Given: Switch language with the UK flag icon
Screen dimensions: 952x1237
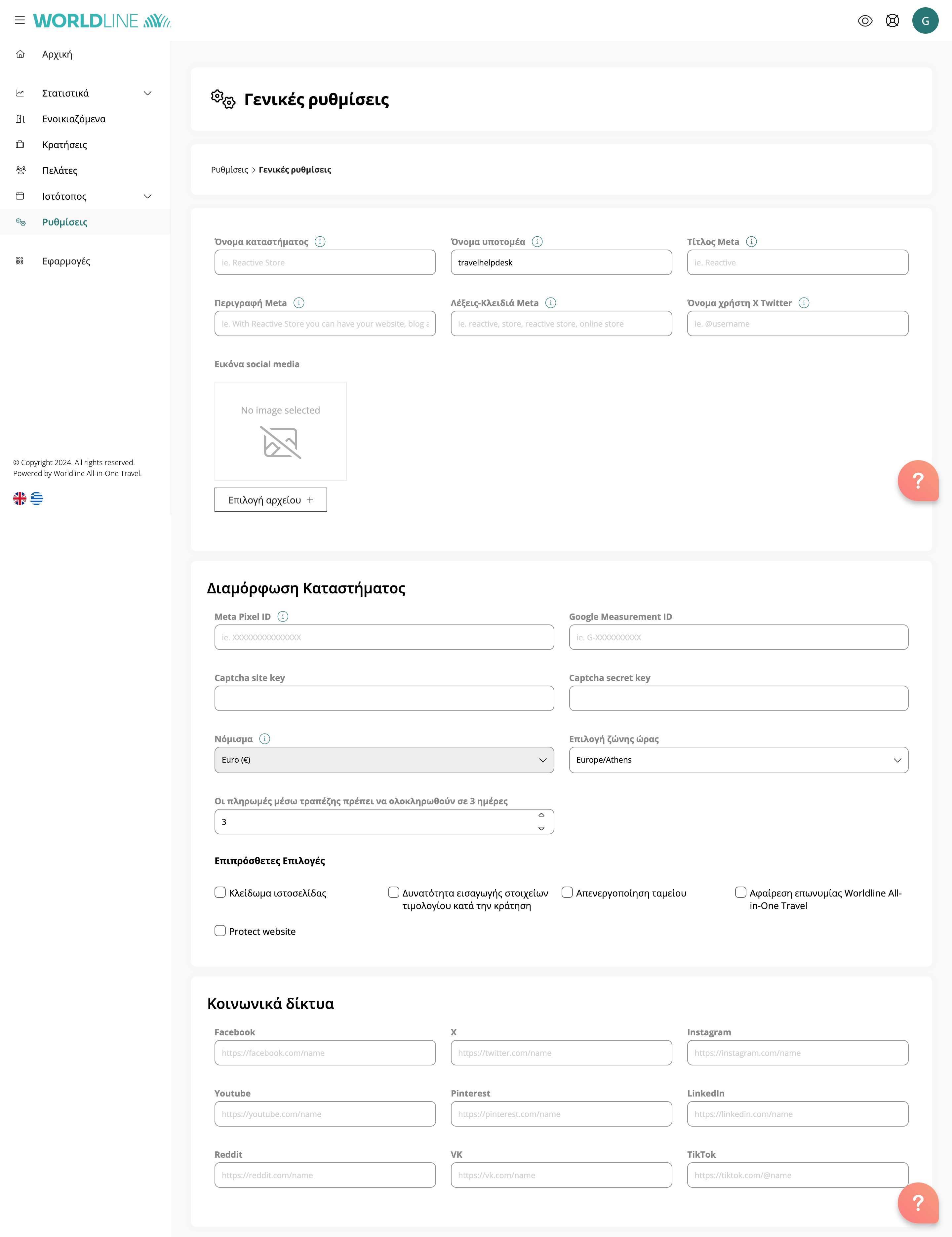Looking at the screenshot, I should point(20,499).
